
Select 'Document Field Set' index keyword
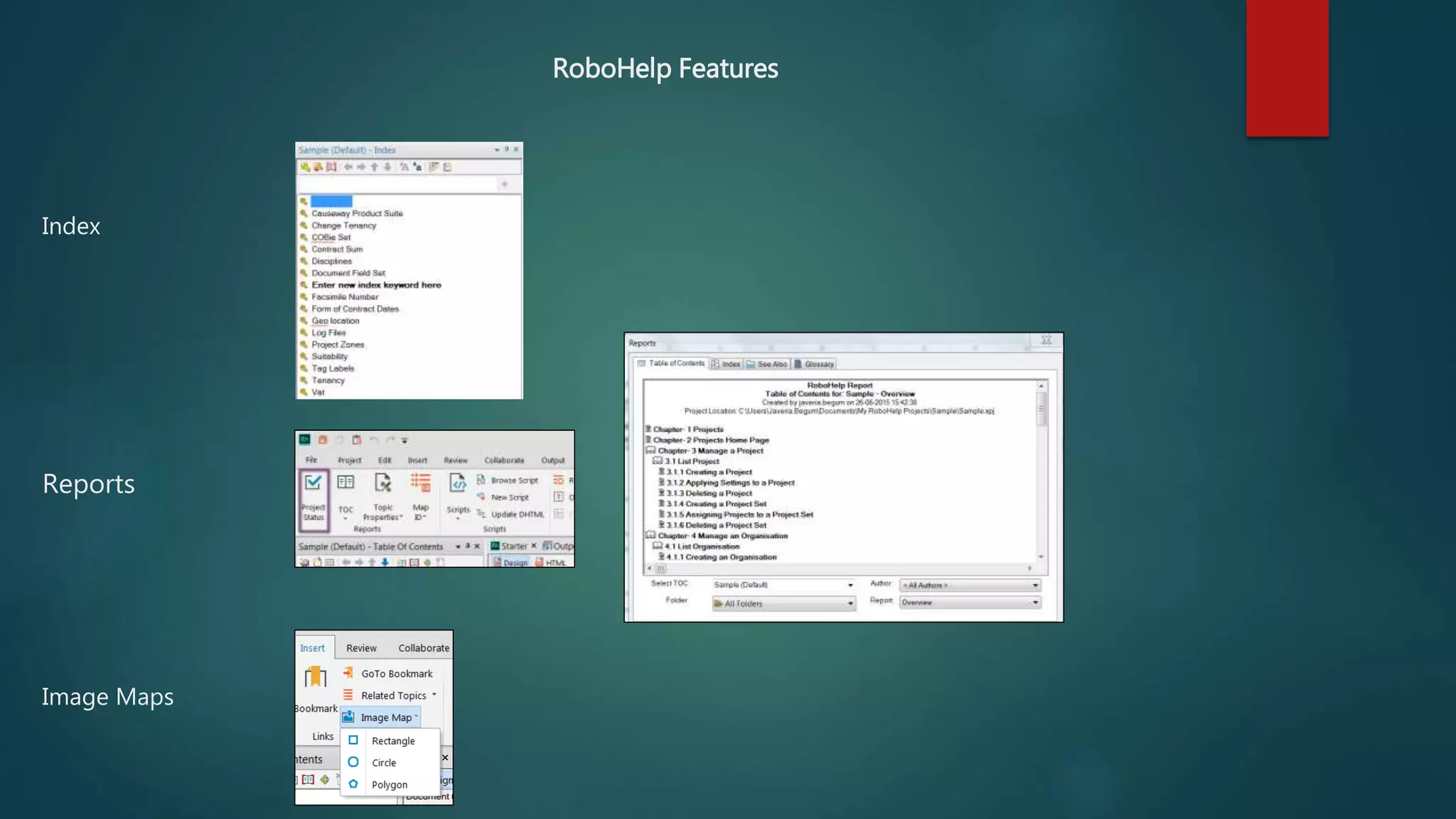[x=348, y=273]
